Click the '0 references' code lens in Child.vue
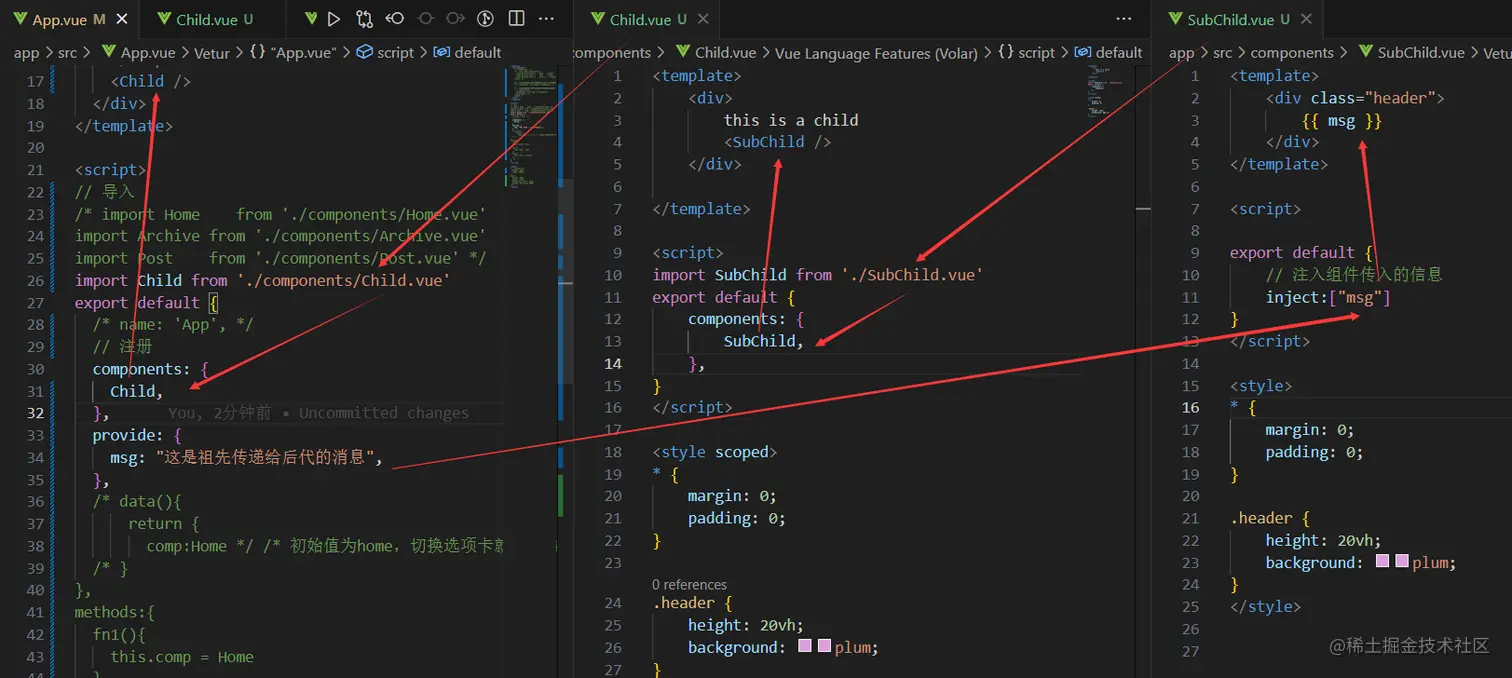The height and width of the screenshot is (678, 1512). click(689, 585)
